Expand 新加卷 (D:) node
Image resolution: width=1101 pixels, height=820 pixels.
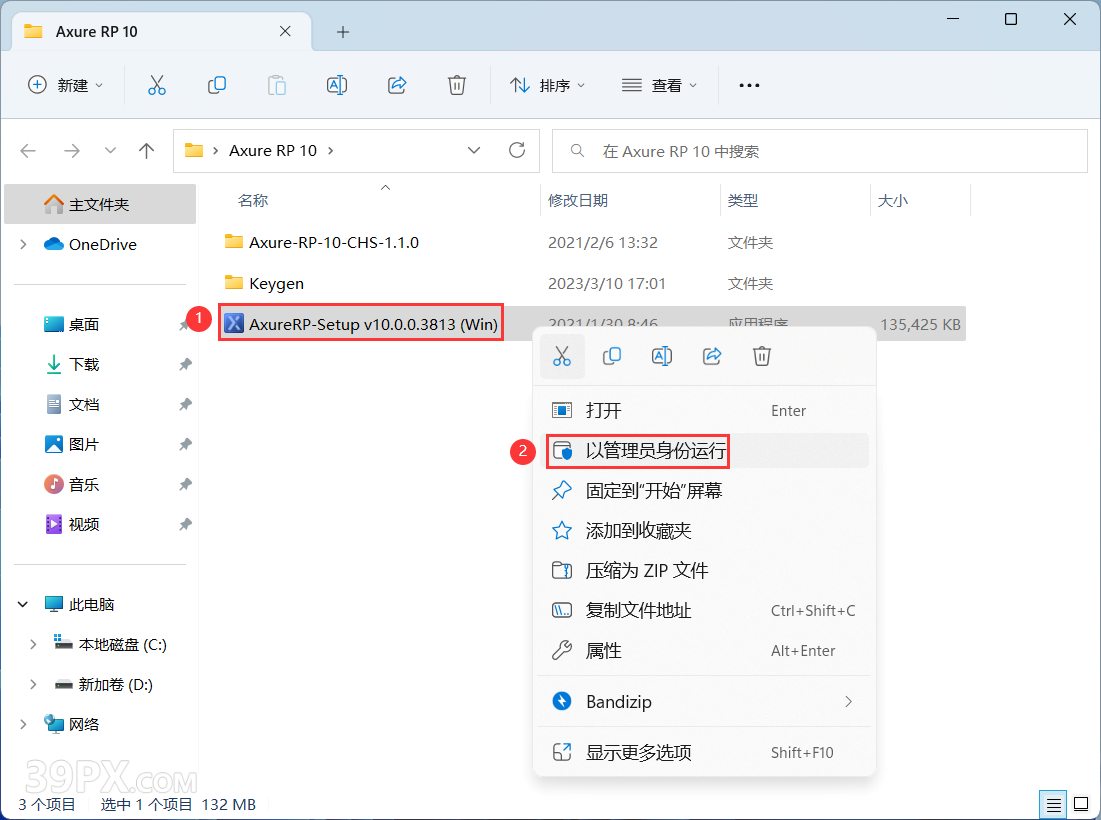33,685
